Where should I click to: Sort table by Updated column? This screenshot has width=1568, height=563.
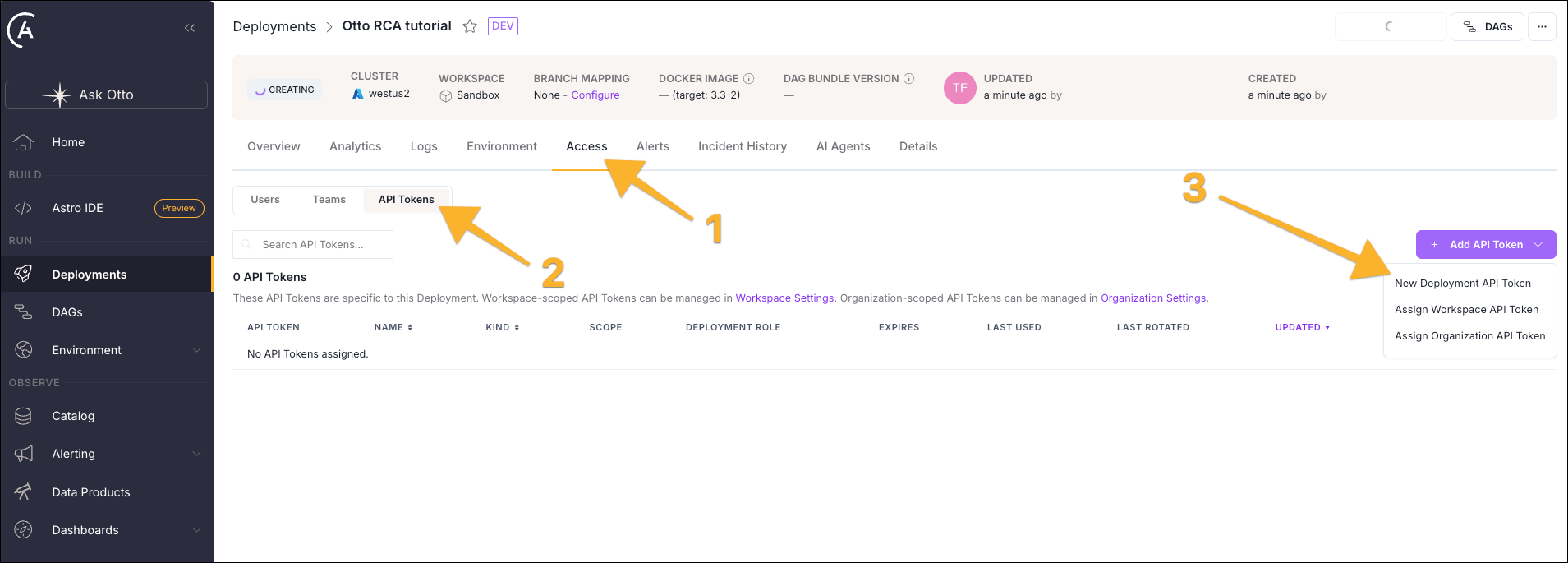coord(1303,327)
